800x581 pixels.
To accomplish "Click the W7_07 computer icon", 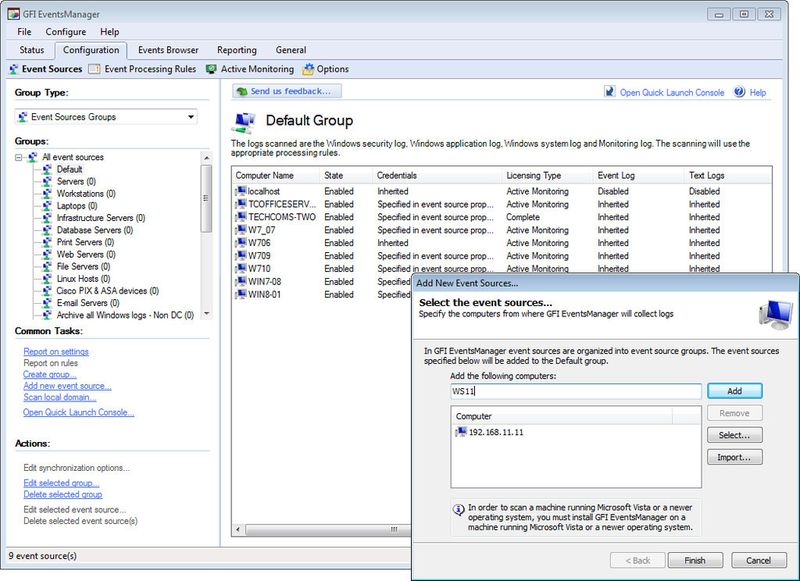I will [x=240, y=230].
